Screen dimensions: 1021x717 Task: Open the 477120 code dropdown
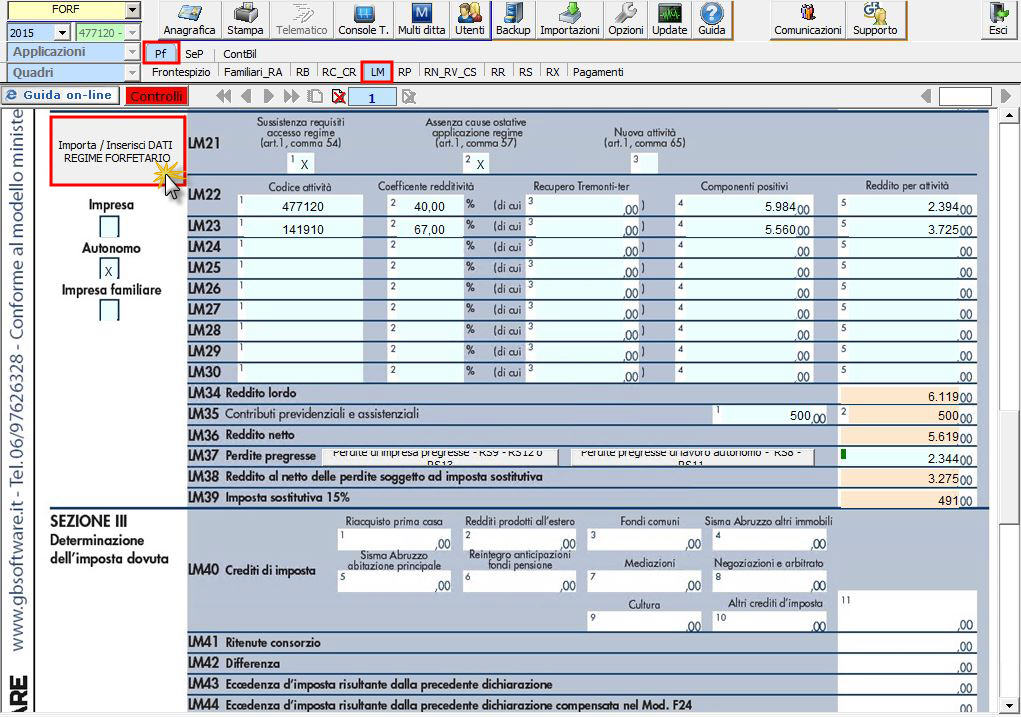(x=133, y=33)
